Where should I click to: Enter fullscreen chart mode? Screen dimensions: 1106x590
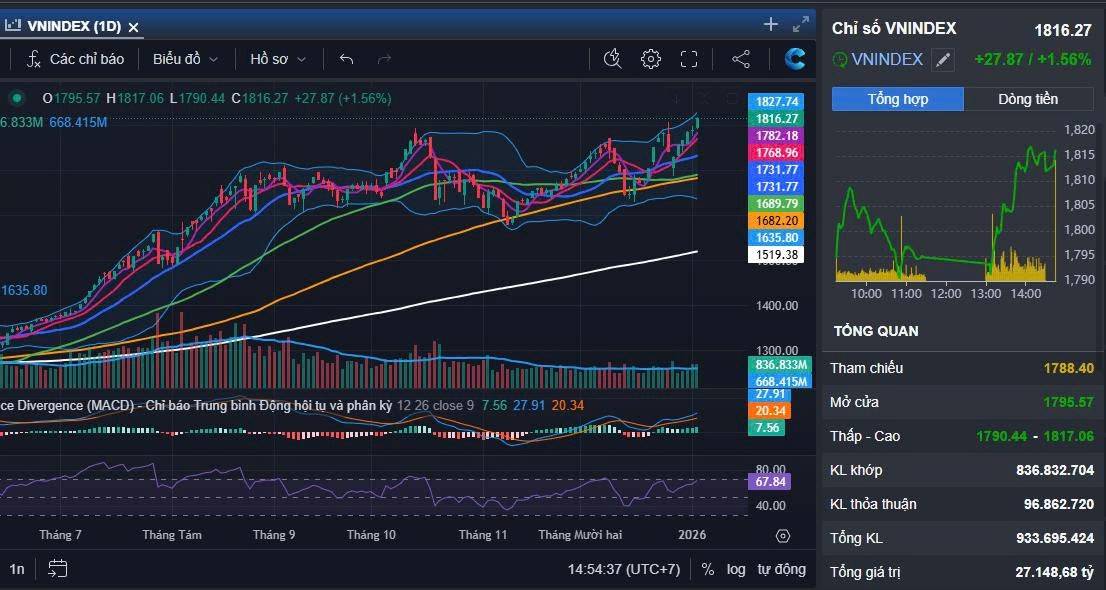pyautogui.click(x=689, y=59)
